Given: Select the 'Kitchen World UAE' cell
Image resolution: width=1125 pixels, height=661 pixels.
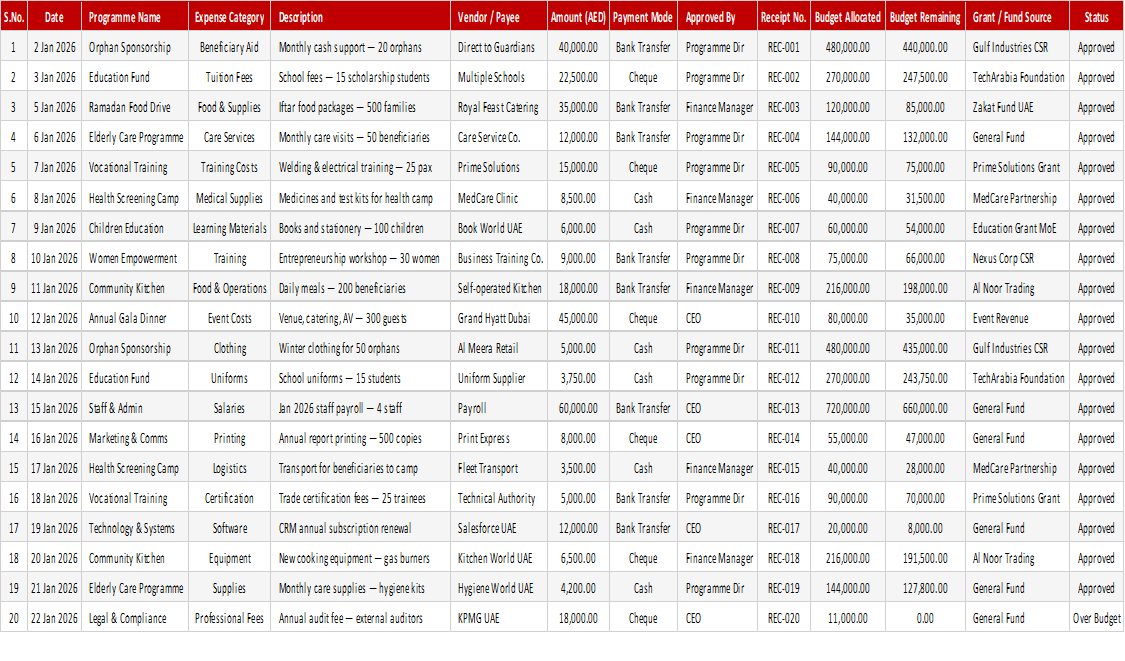Looking at the screenshot, I should (499, 558).
